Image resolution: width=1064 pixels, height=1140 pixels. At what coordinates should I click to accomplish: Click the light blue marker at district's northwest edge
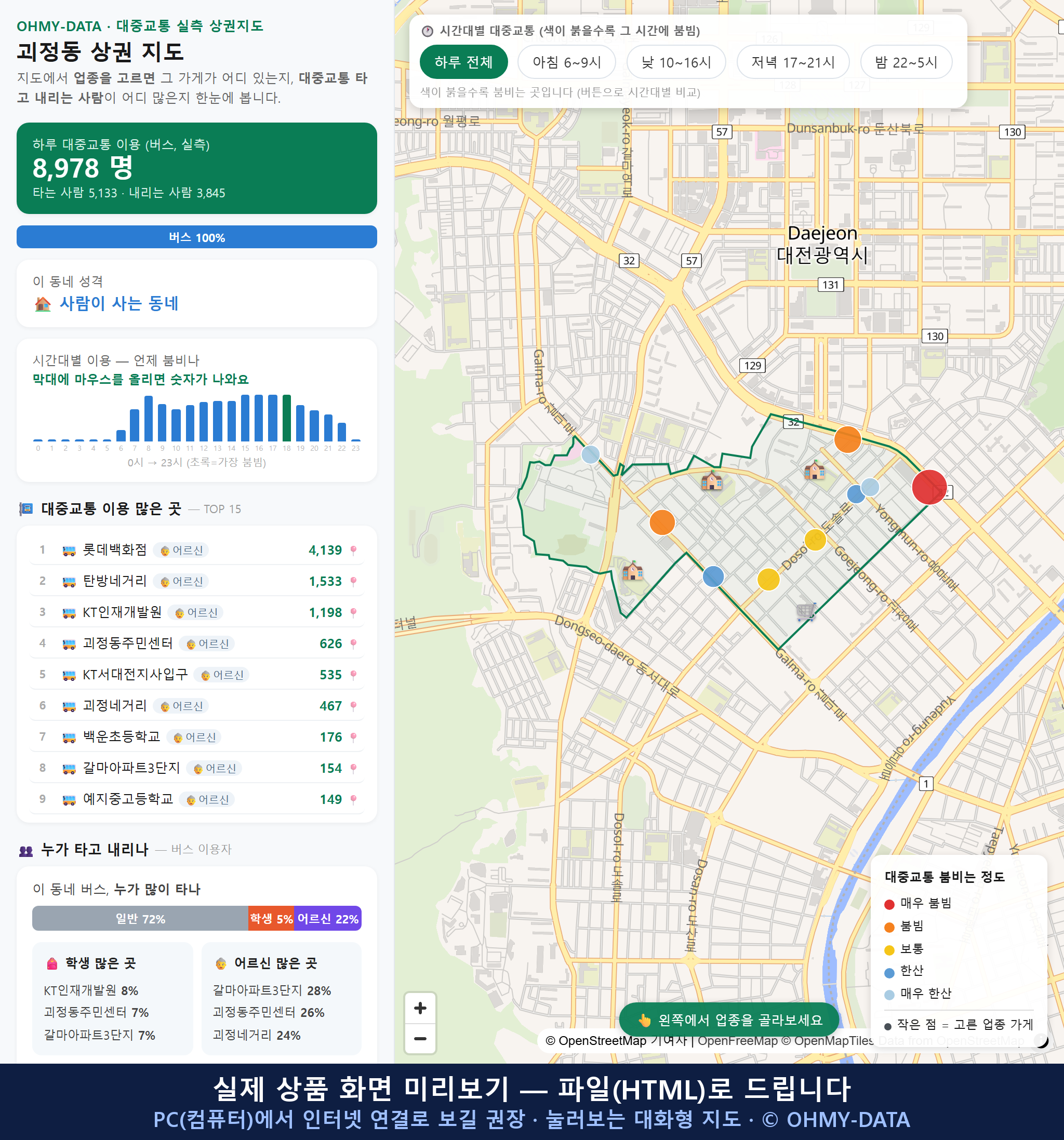(590, 455)
